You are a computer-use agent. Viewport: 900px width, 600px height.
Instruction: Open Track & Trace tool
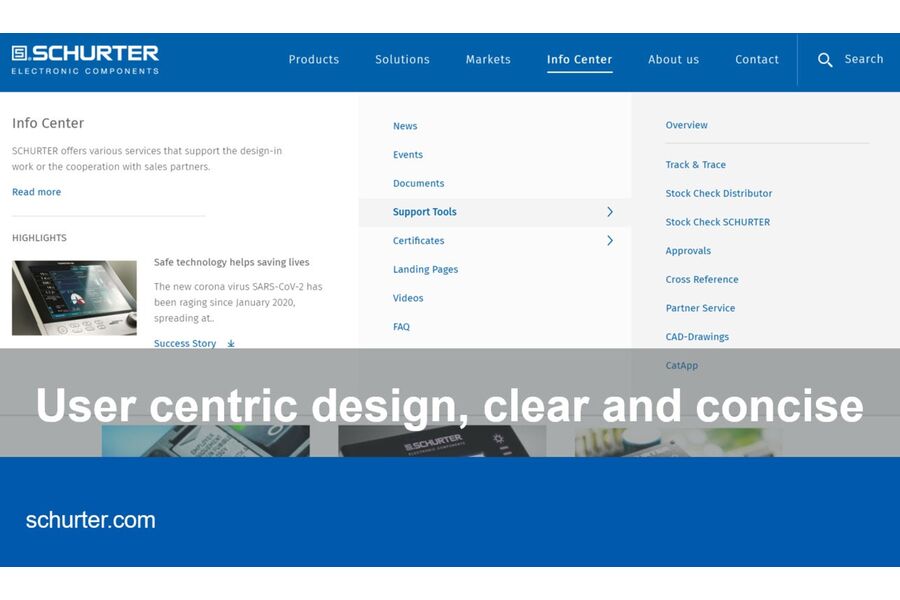click(696, 165)
